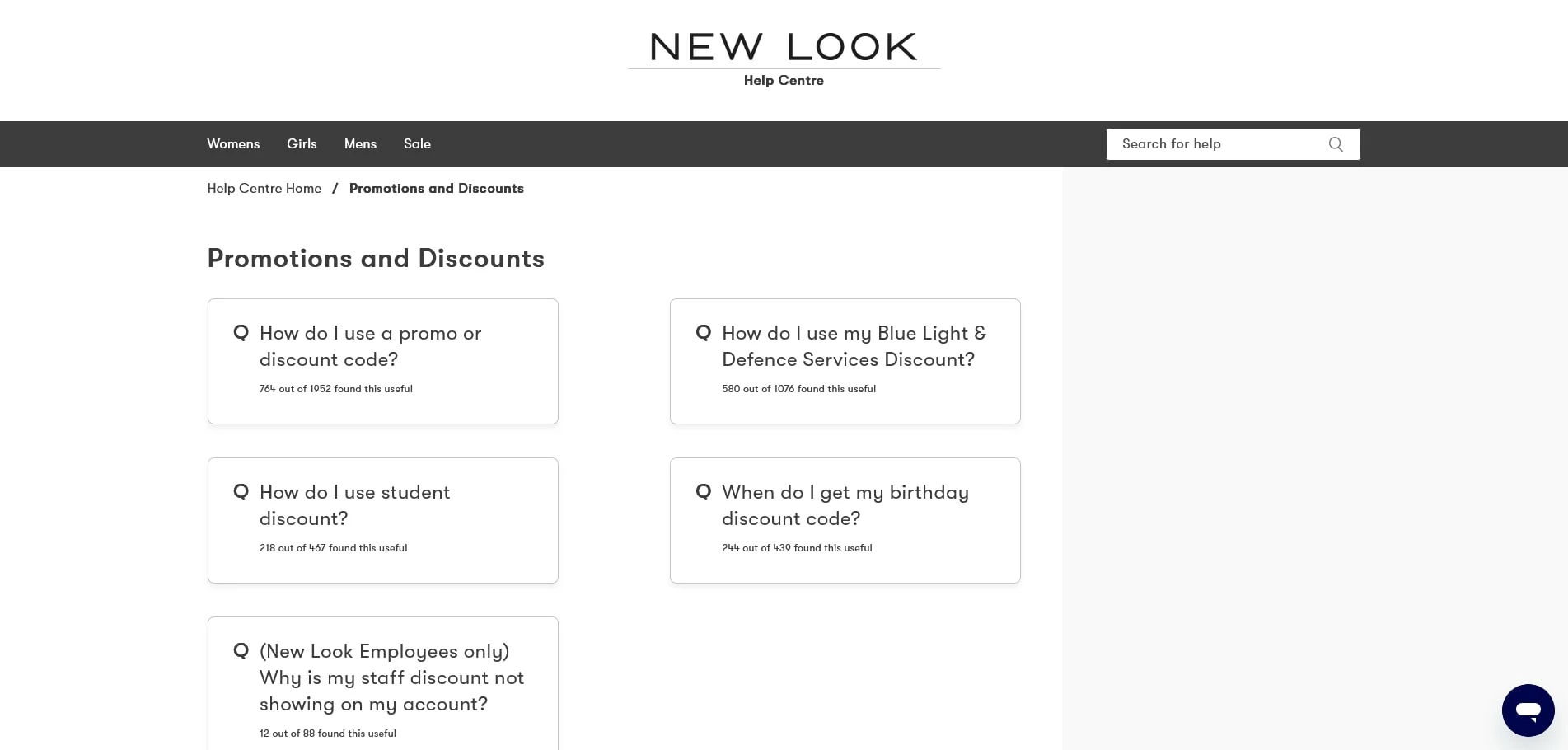Image resolution: width=1568 pixels, height=750 pixels.
Task: Click the Q icon beside Blue Light Discount question
Action: point(703,333)
